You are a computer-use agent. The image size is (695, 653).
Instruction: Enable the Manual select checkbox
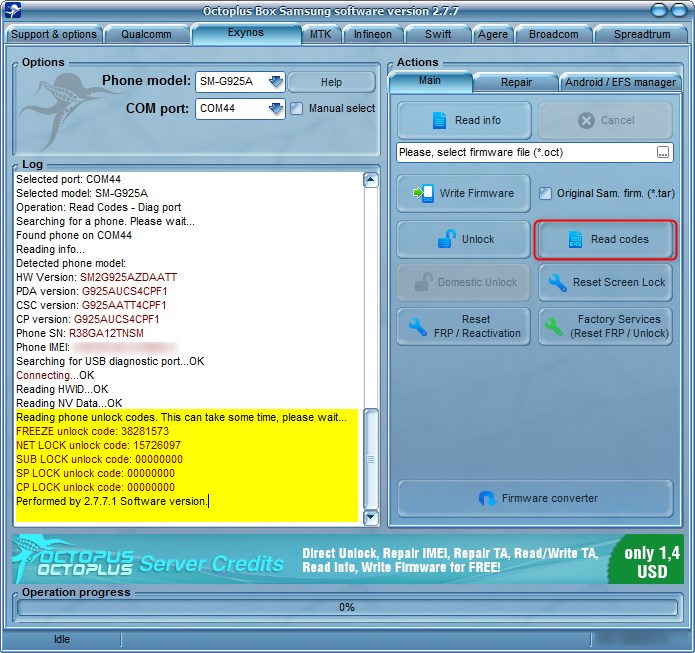[x=297, y=108]
